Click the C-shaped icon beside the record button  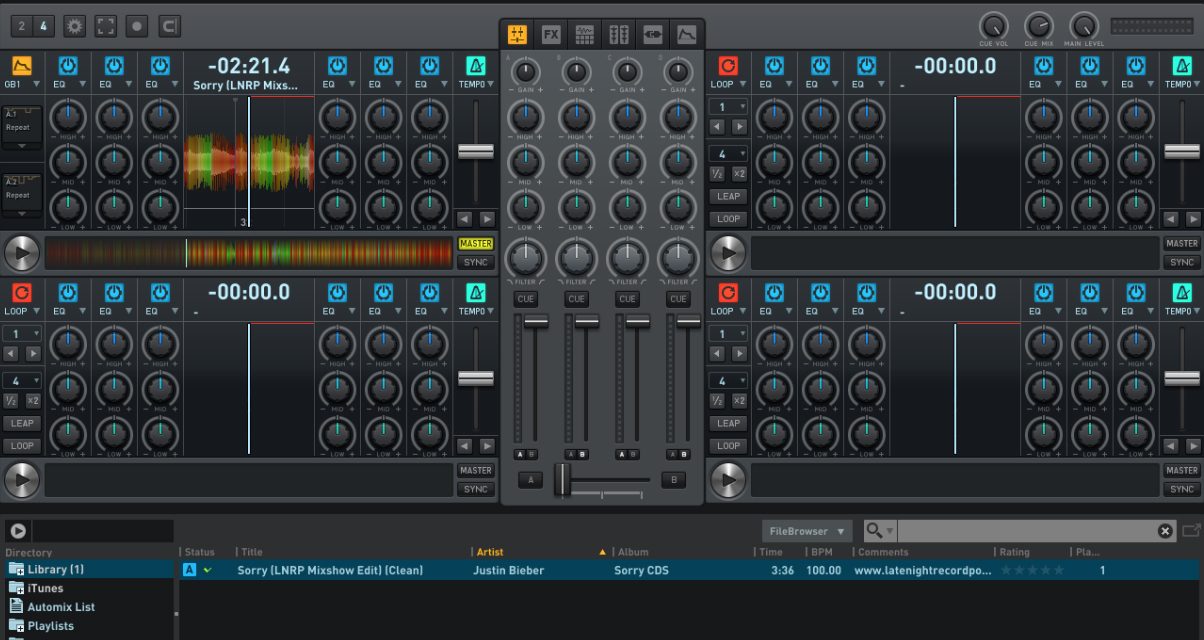coord(170,26)
